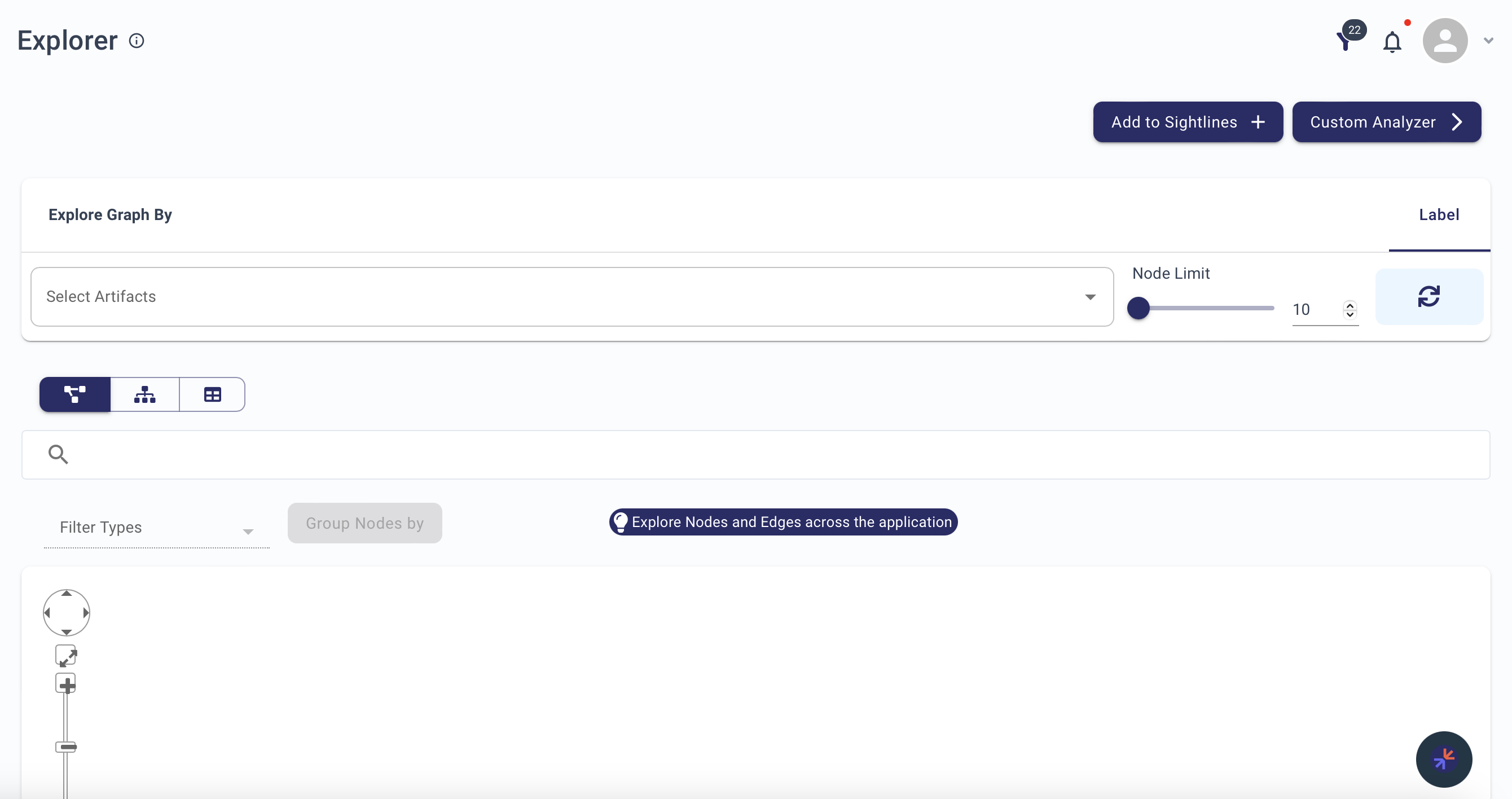Open the notifications bell

point(1392,42)
